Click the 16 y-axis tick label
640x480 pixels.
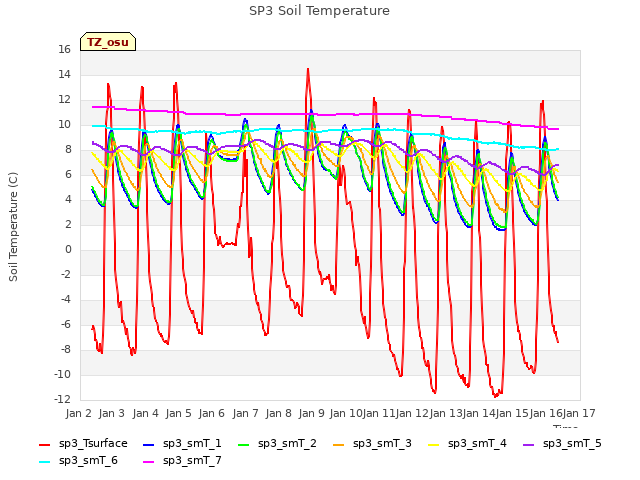(64, 49)
